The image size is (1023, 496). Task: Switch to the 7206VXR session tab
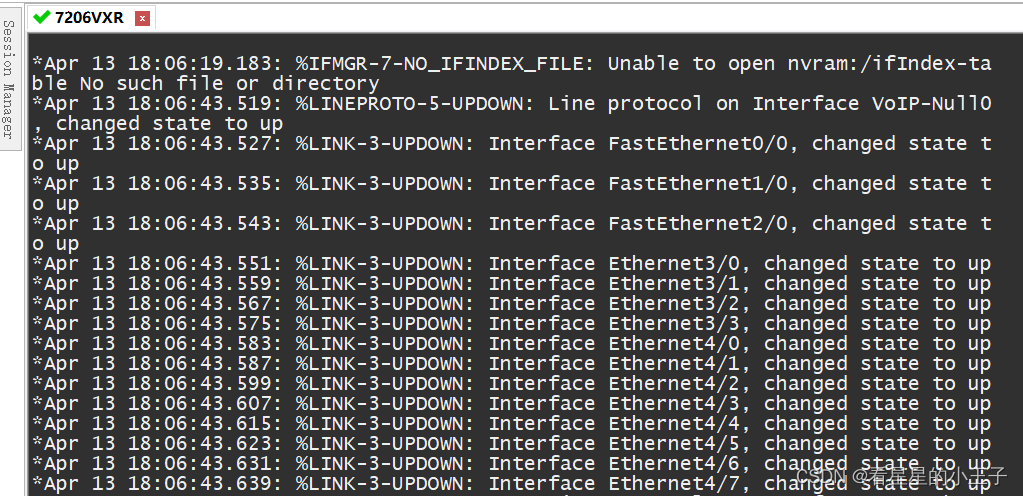tap(89, 18)
